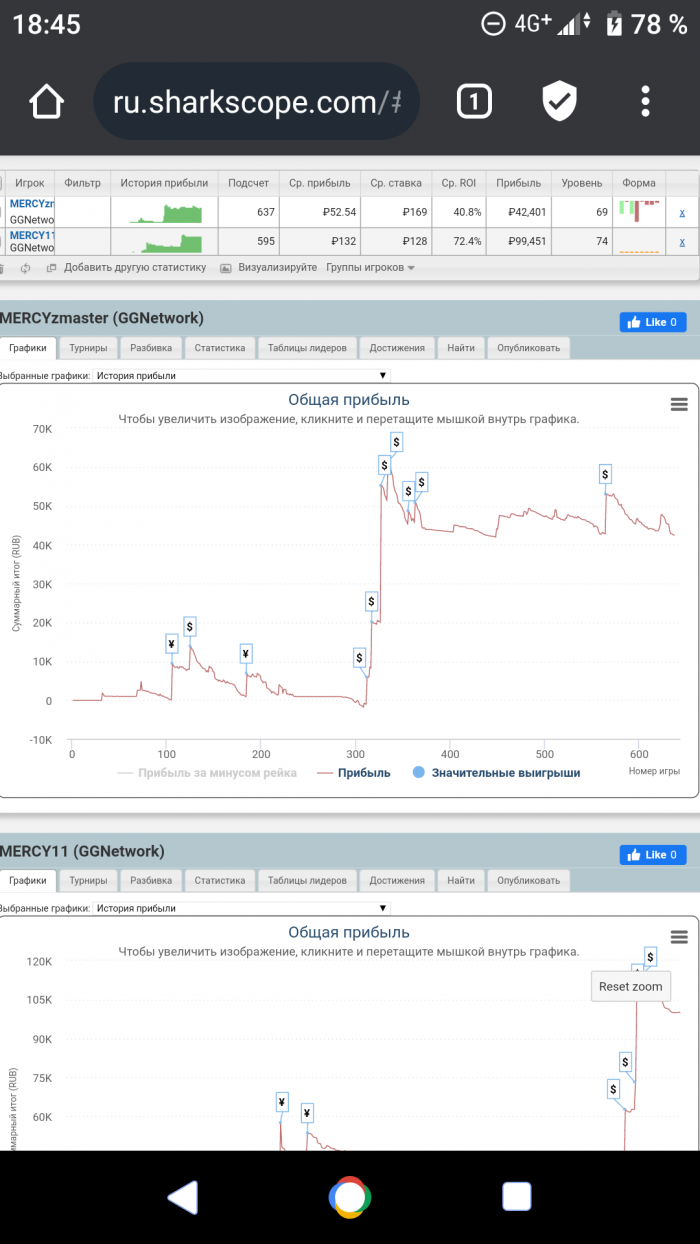Click ¥ marker near game 185 in MERCYzmaster chart
Image resolution: width=700 pixels, height=1244 pixels.
coord(246,654)
